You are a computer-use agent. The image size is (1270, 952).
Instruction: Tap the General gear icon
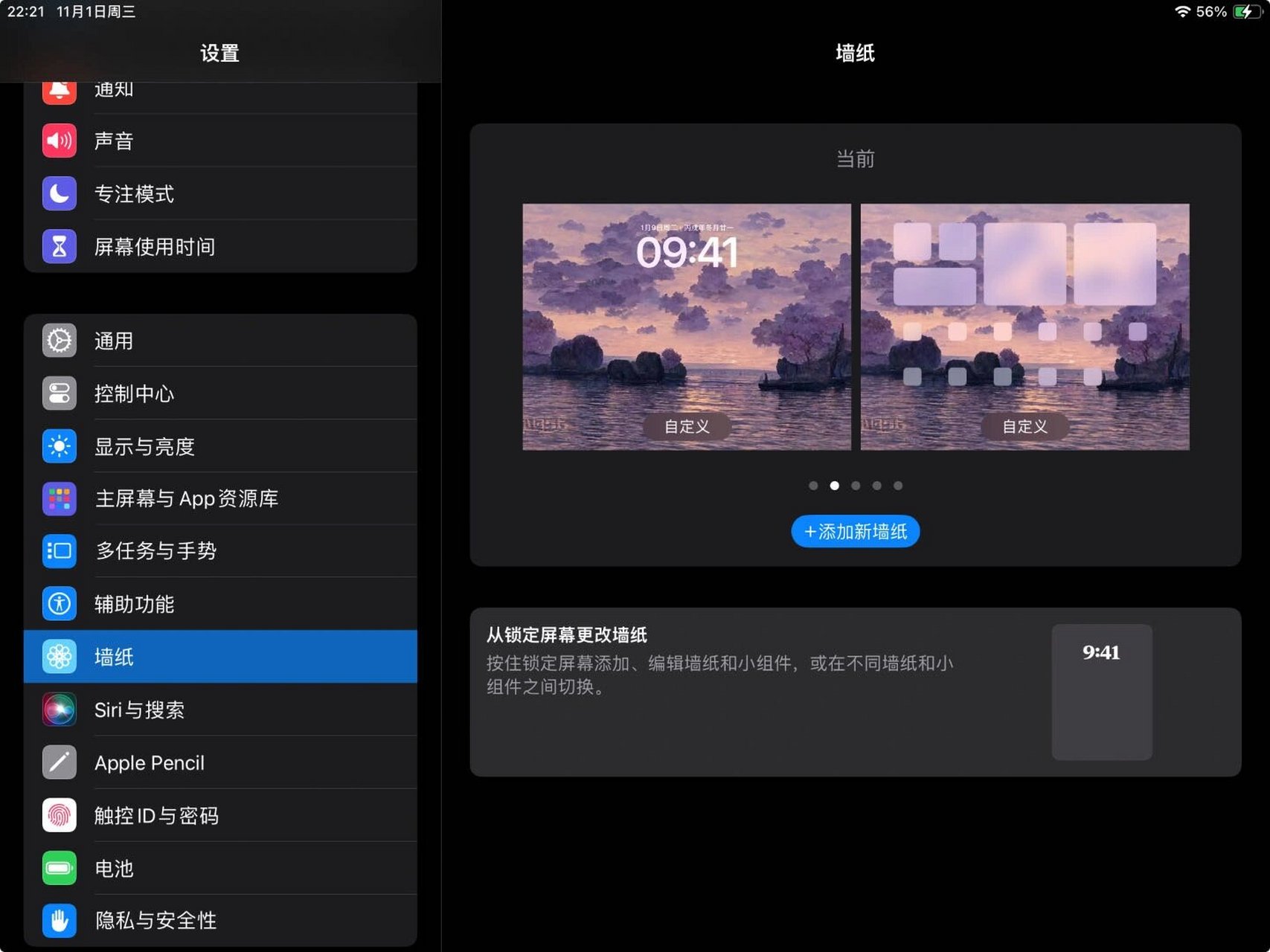pos(59,341)
